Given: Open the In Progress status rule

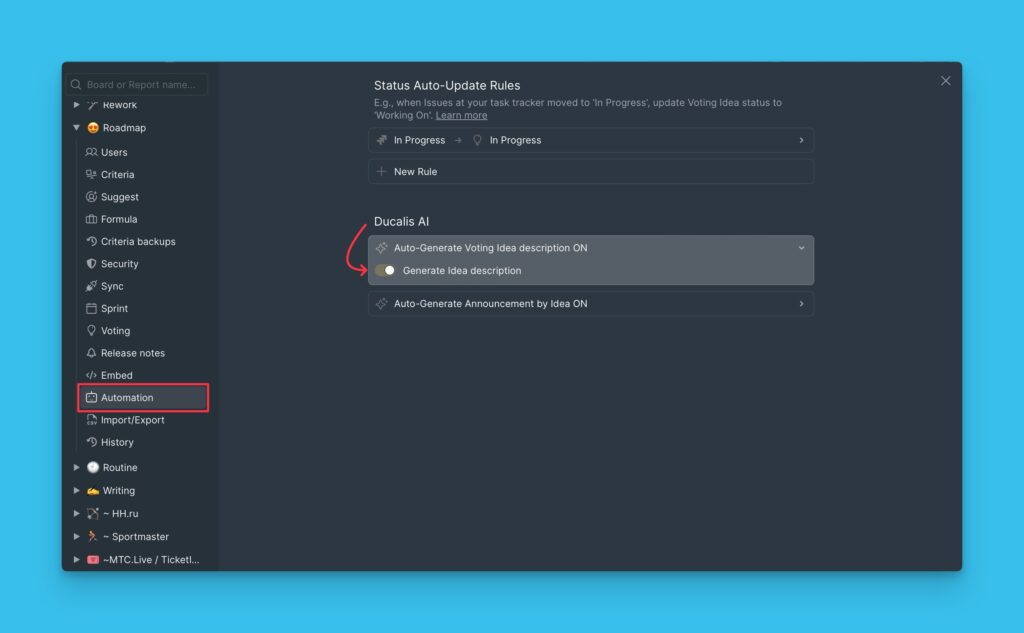Looking at the screenshot, I should click(x=590, y=140).
